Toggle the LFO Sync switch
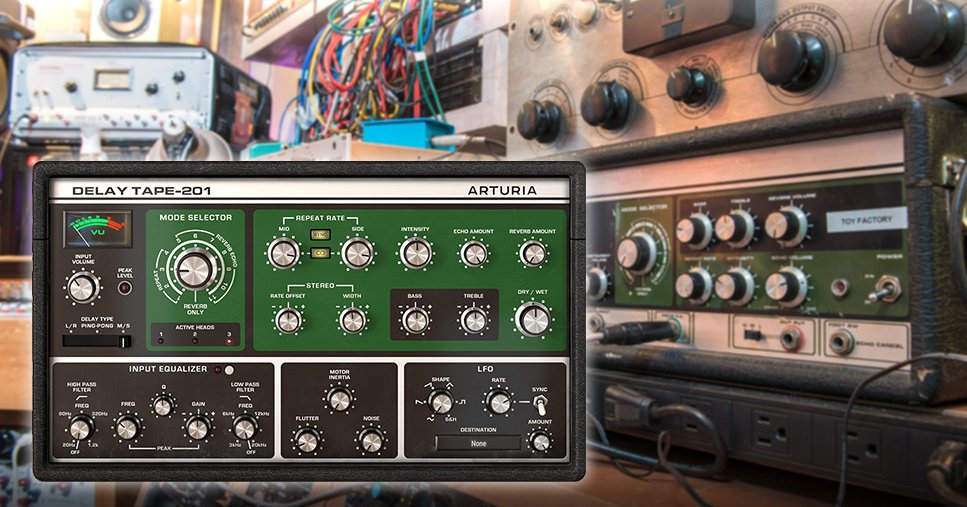 (x=540, y=405)
